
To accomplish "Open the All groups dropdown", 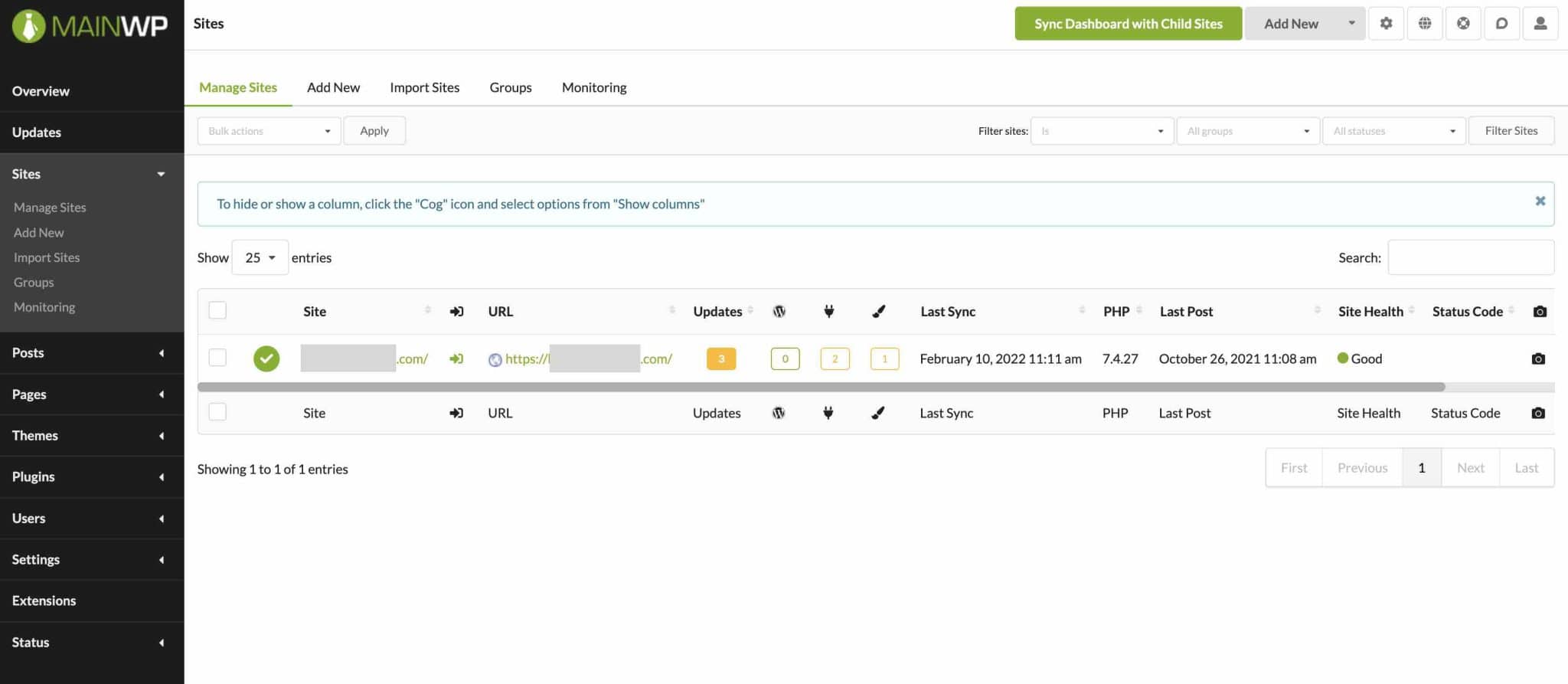I will [x=1248, y=131].
